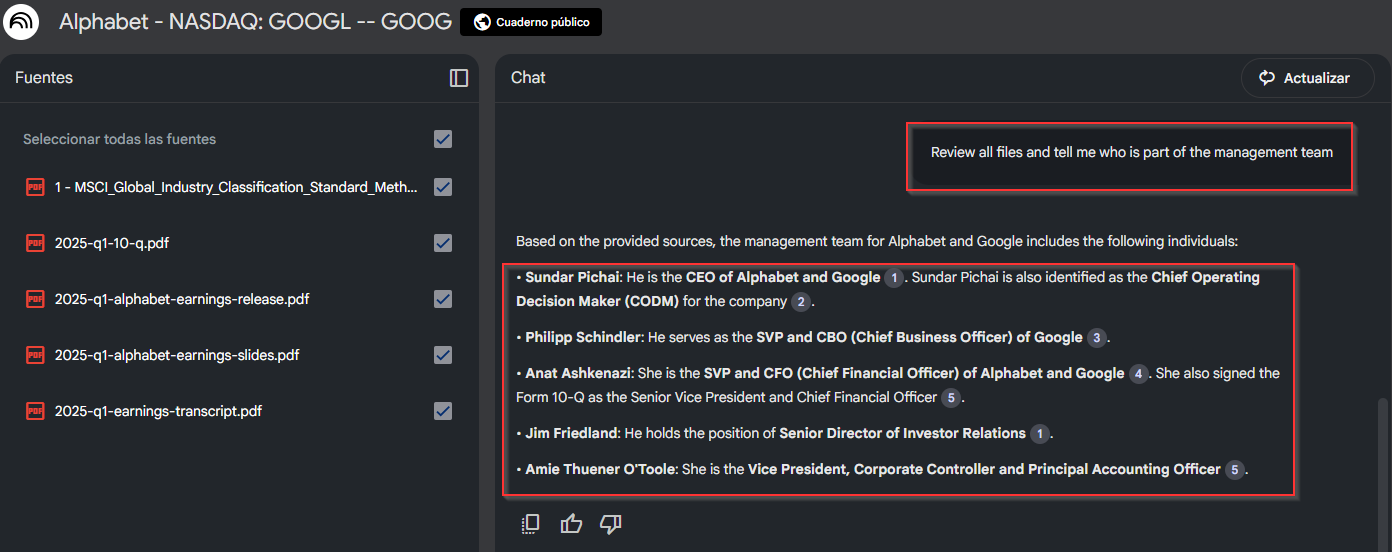The height and width of the screenshot is (552, 1392).
Task: Click the PDF icon for 2025-q1-10-q.pdf
Action: click(x=35, y=243)
